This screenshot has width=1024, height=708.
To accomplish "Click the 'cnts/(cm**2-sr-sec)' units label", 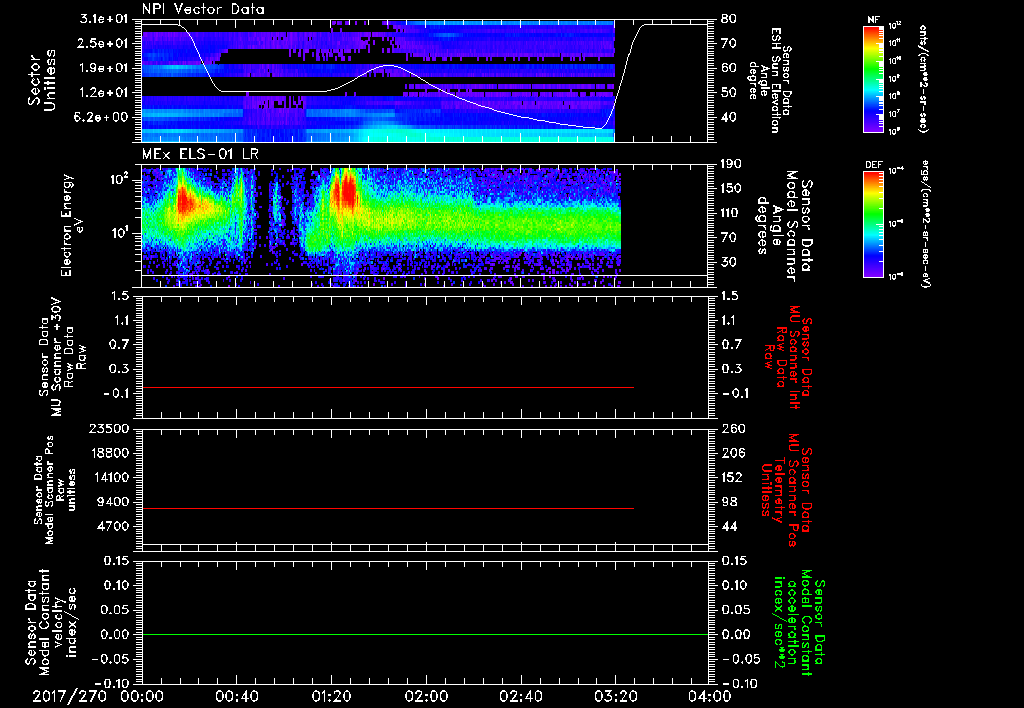I will click(923, 79).
